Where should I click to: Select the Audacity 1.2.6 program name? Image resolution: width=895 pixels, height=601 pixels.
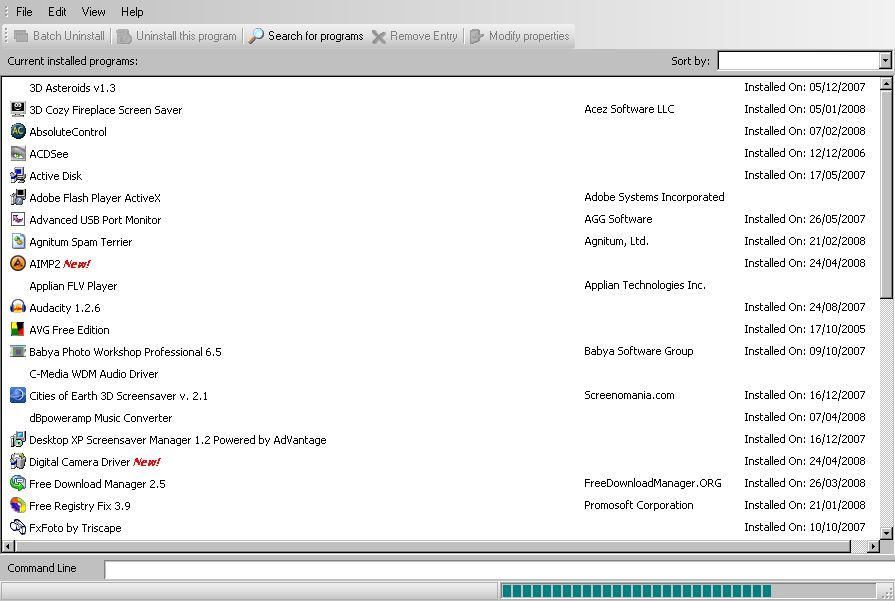click(64, 308)
